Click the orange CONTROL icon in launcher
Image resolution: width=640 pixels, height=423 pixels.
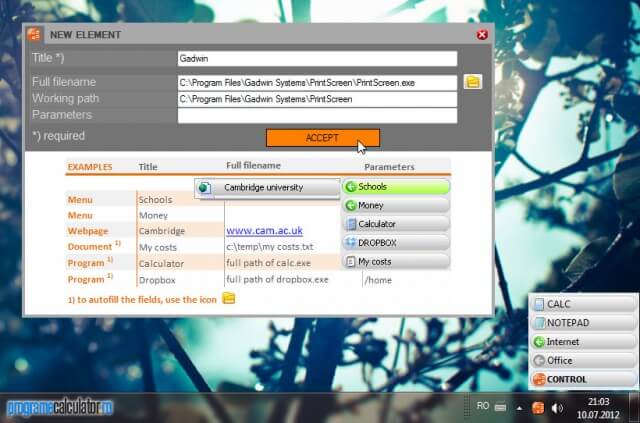(539, 379)
